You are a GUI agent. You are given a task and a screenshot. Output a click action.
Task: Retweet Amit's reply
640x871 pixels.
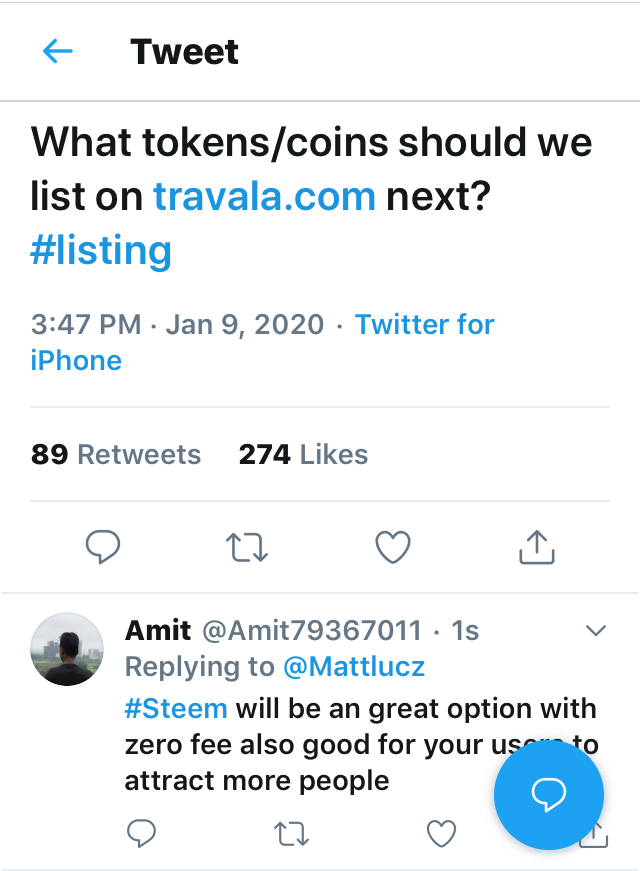291,834
